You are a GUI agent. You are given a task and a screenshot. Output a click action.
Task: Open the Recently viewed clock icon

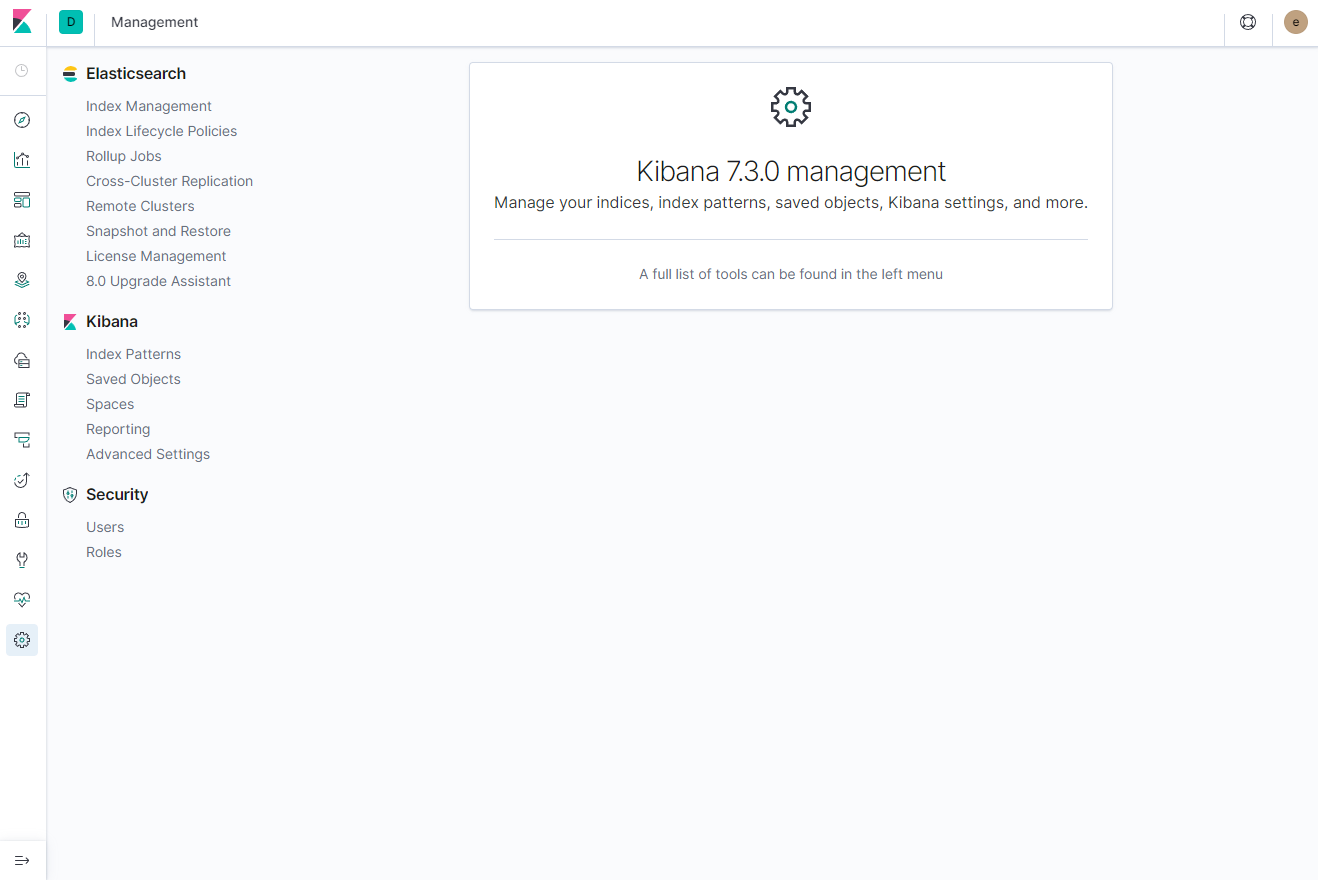tap(22, 71)
